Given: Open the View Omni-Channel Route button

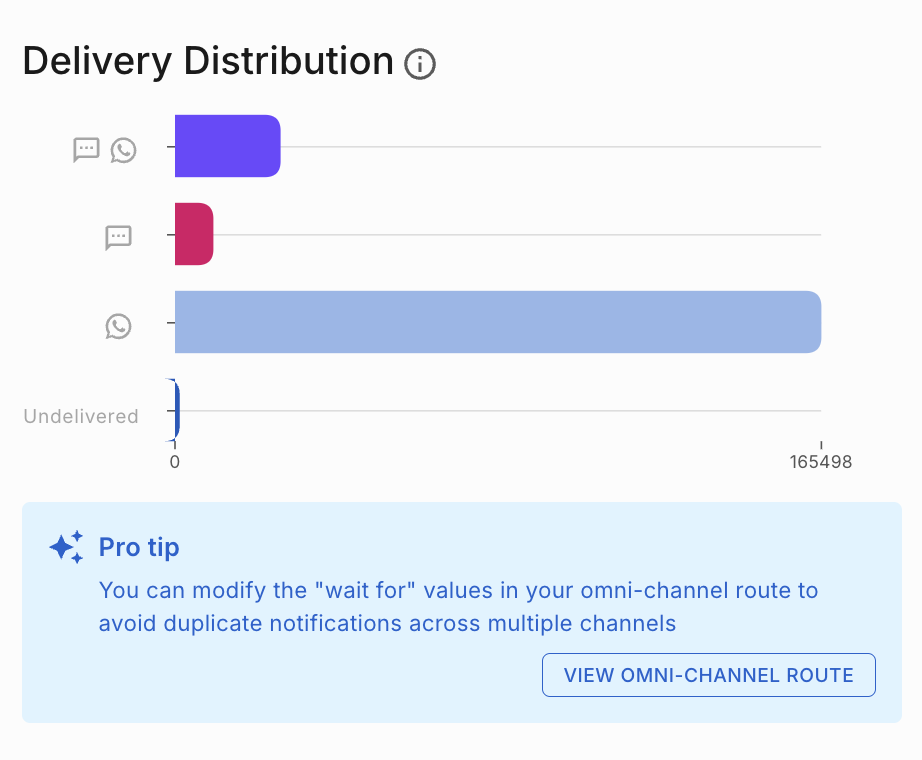Looking at the screenshot, I should (x=708, y=675).
